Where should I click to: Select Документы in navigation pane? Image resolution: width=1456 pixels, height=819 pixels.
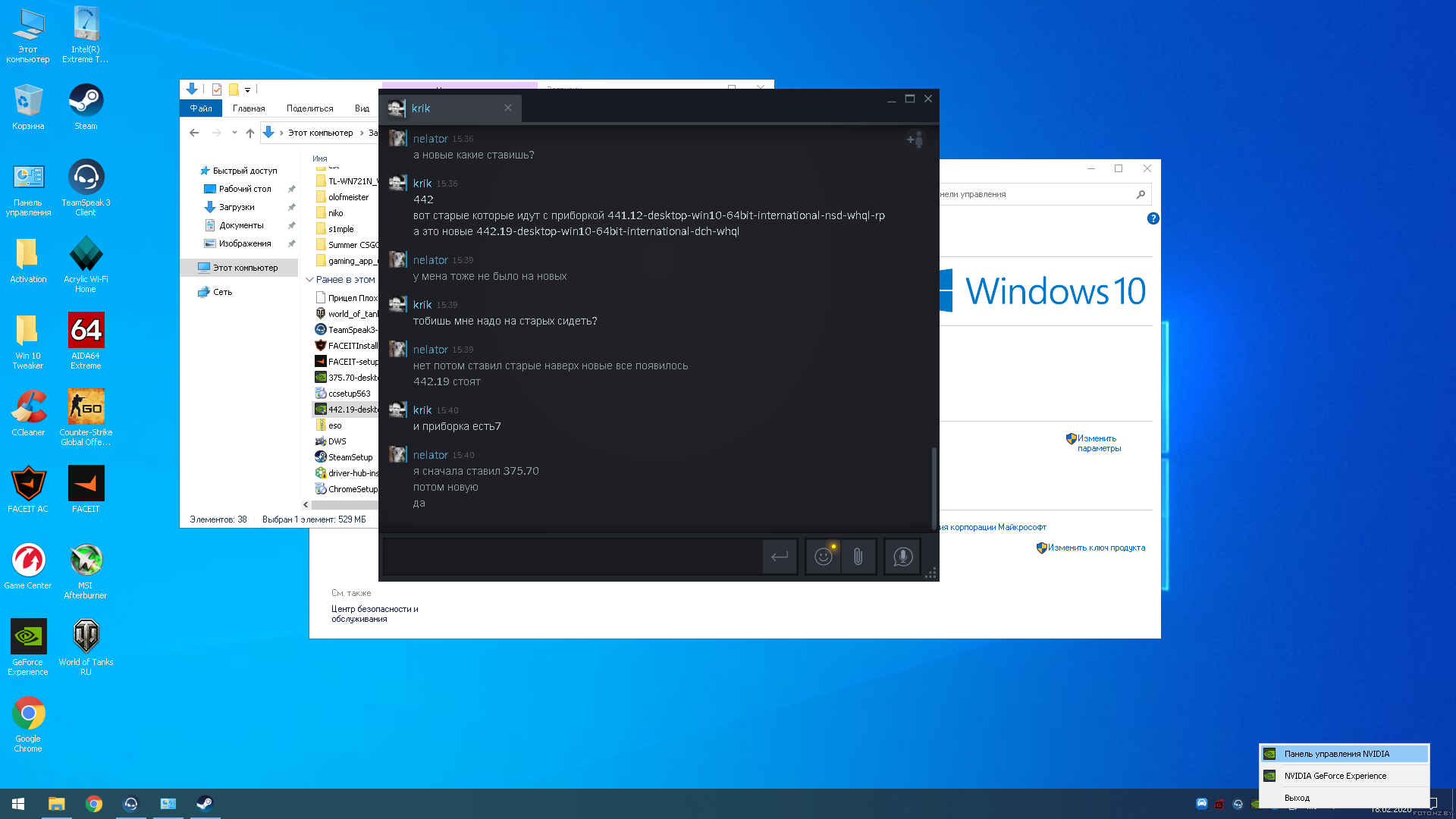pyautogui.click(x=235, y=225)
